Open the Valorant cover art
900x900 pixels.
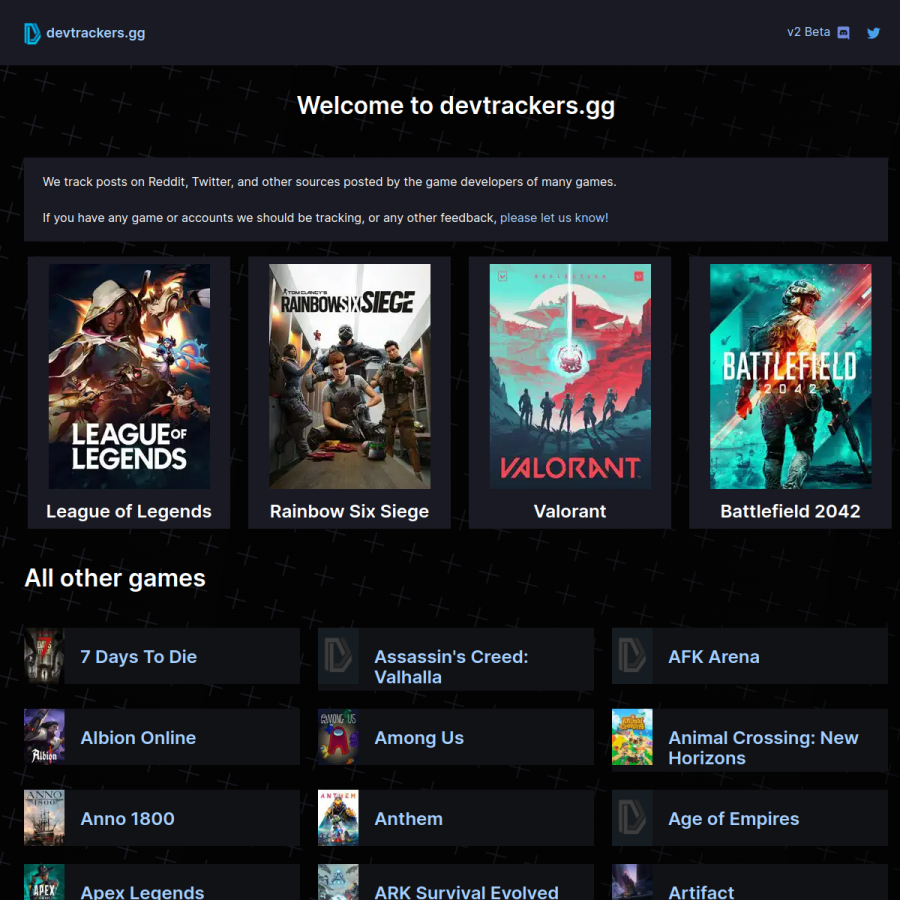coord(570,377)
